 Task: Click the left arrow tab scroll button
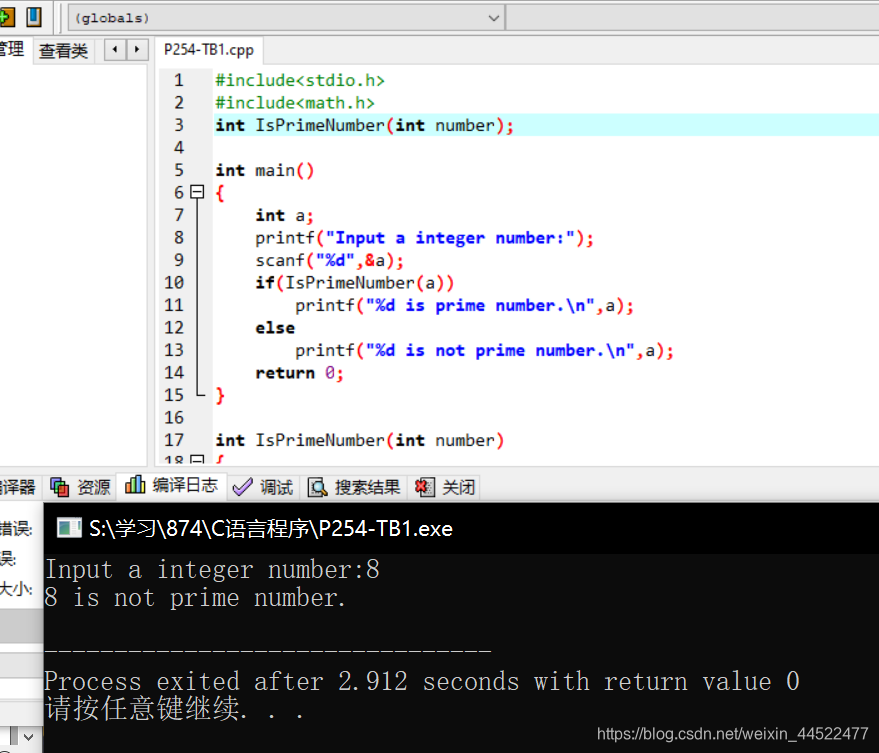115,50
